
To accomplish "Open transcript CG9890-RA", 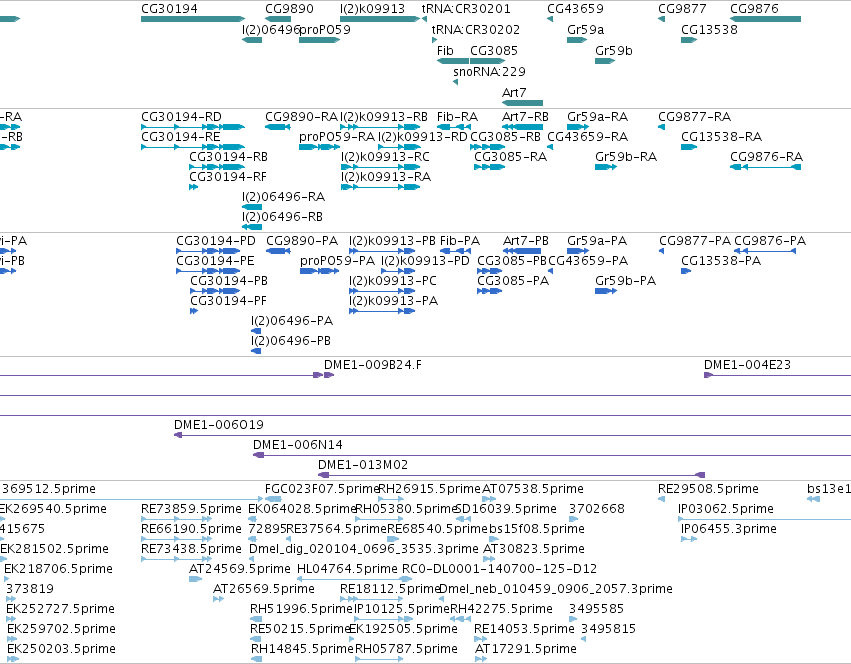I will point(278,127).
